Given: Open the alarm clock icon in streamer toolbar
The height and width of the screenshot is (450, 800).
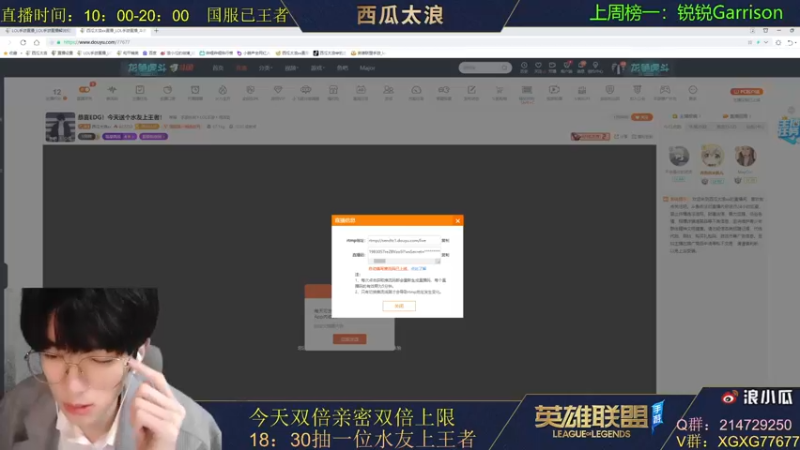Looking at the screenshot, I should [x=195, y=92].
